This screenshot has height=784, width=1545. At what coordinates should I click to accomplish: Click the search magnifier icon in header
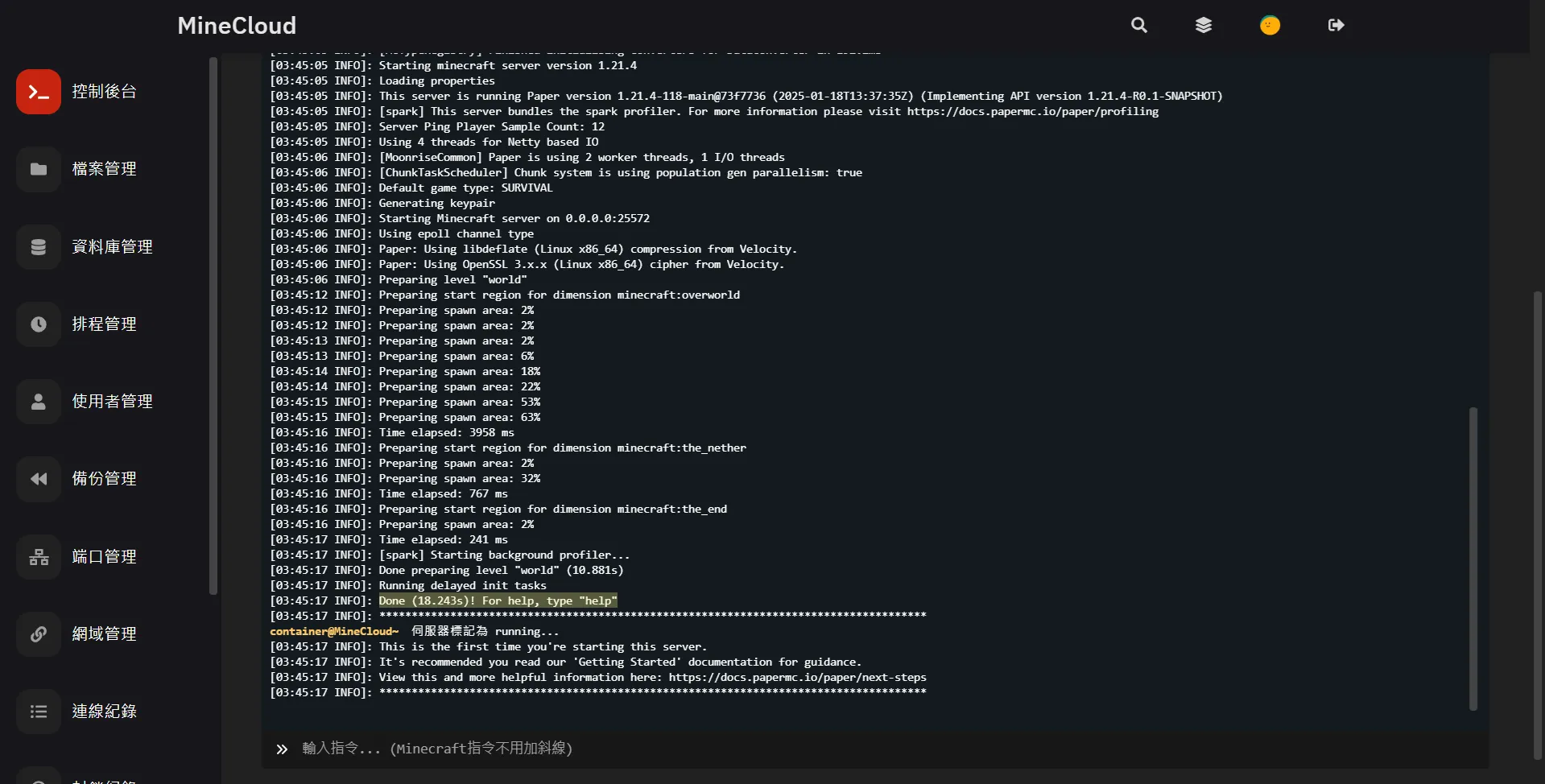pos(1138,25)
